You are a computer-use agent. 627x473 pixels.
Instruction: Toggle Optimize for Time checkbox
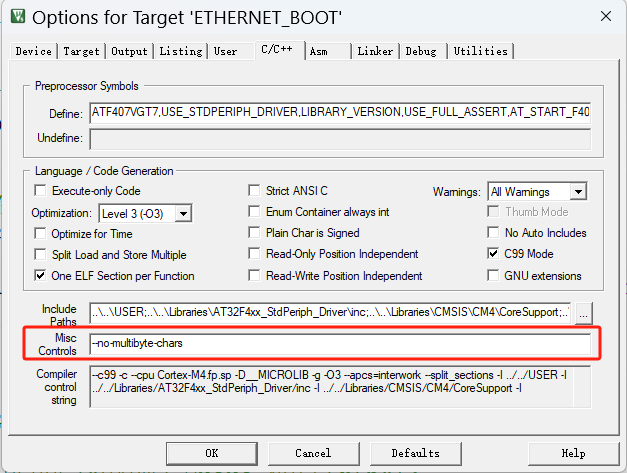click(x=40, y=233)
